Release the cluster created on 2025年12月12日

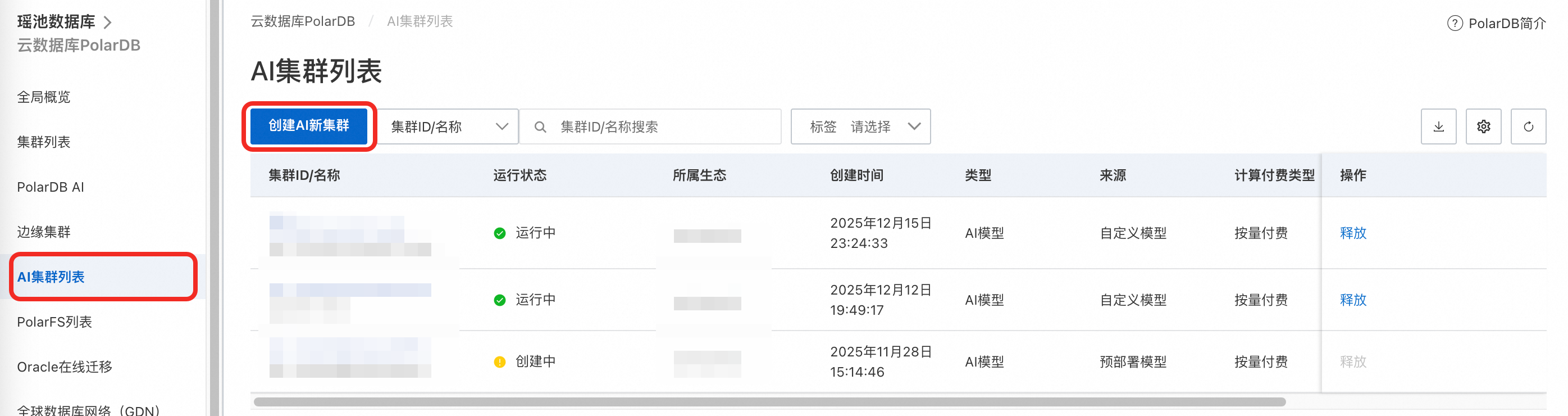click(x=1353, y=300)
